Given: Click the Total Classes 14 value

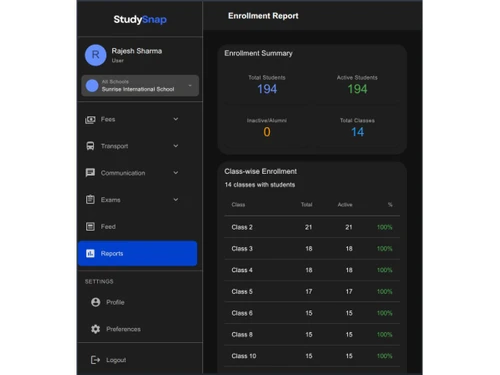Looking at the screenshot, I should (357, 132).
